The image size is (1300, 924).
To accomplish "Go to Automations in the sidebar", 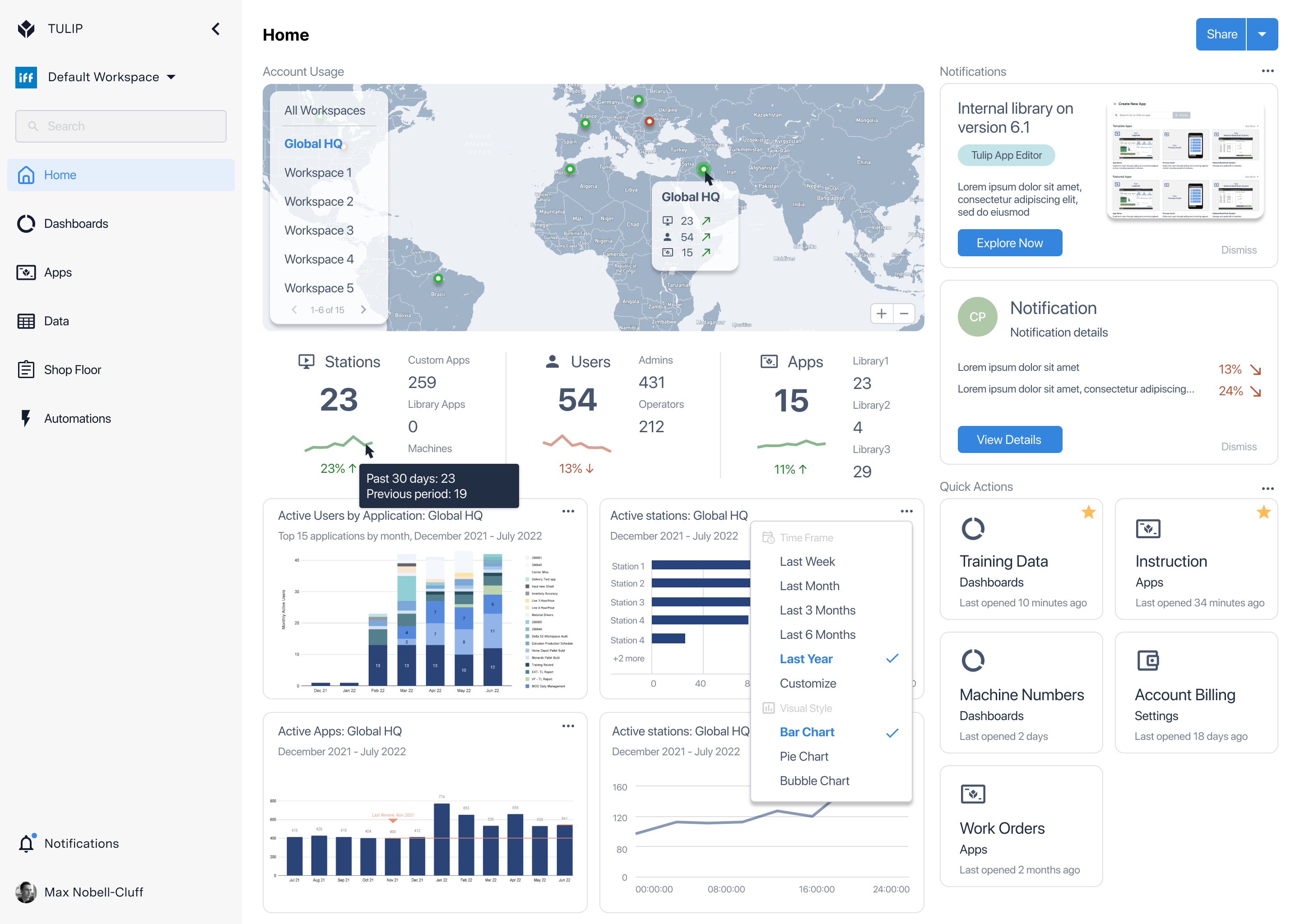I will (77, 418).
